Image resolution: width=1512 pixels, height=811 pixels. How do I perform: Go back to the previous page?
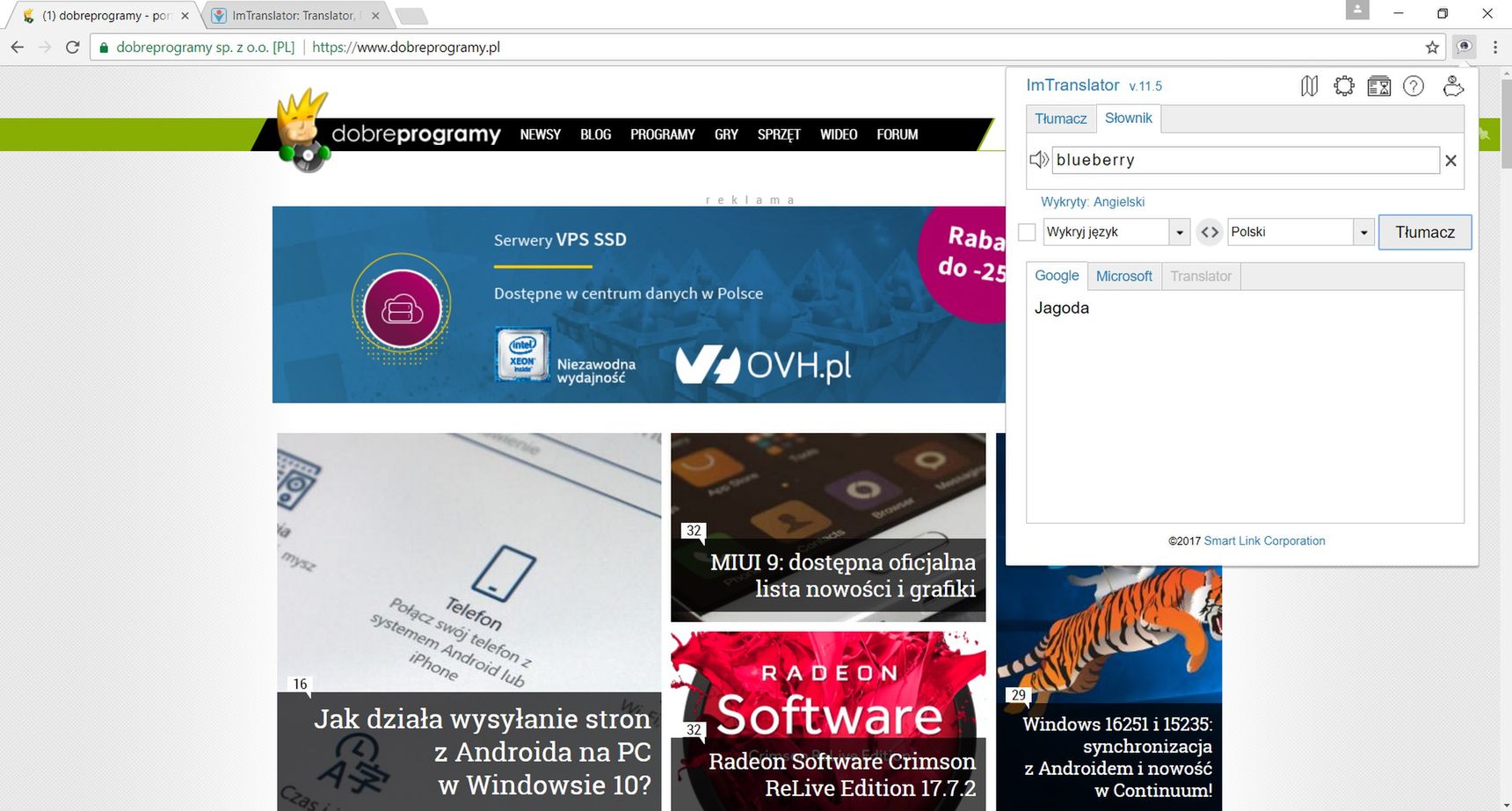[x=18, y=47]
